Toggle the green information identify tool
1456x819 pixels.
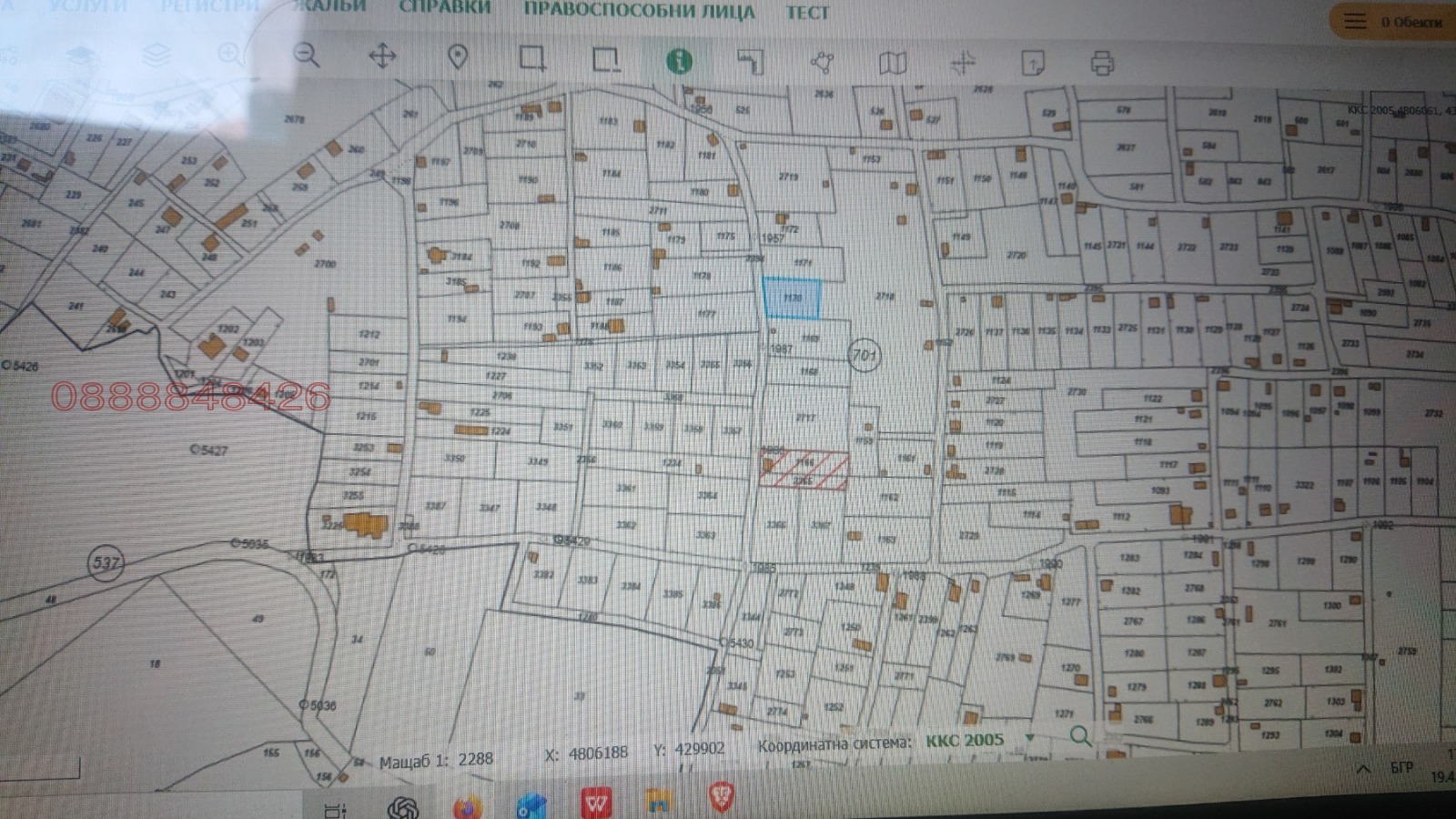pos(679,61)
